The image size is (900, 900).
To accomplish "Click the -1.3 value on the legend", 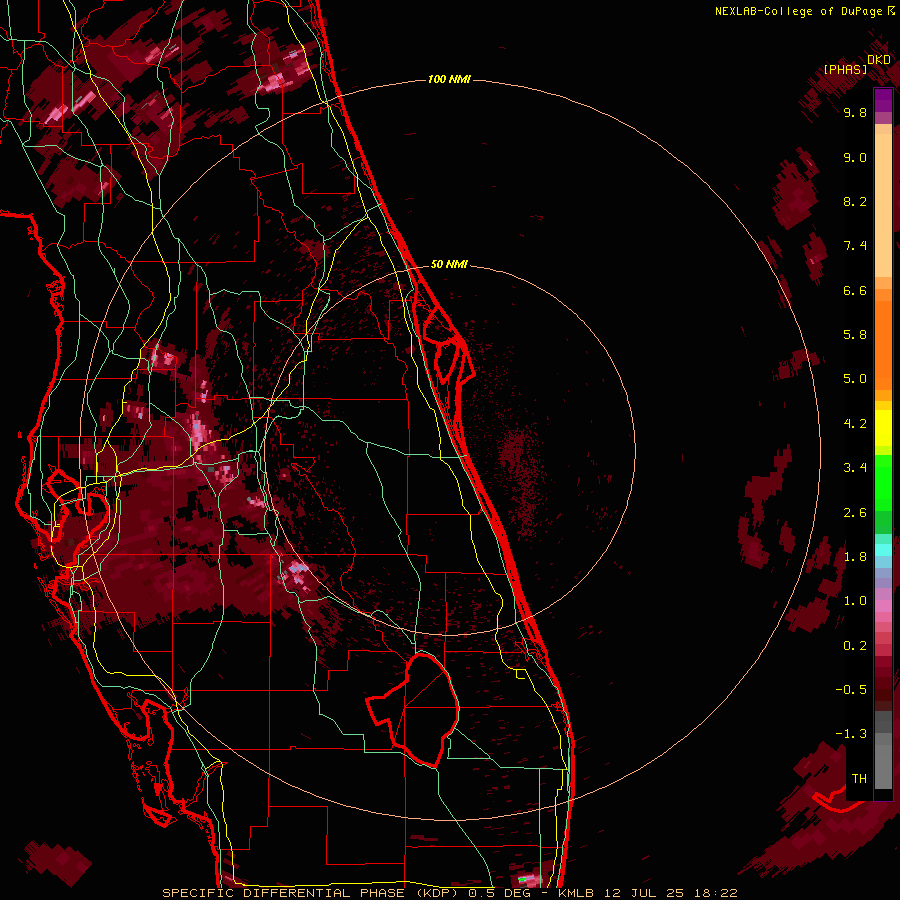I will tap(852, 734).
